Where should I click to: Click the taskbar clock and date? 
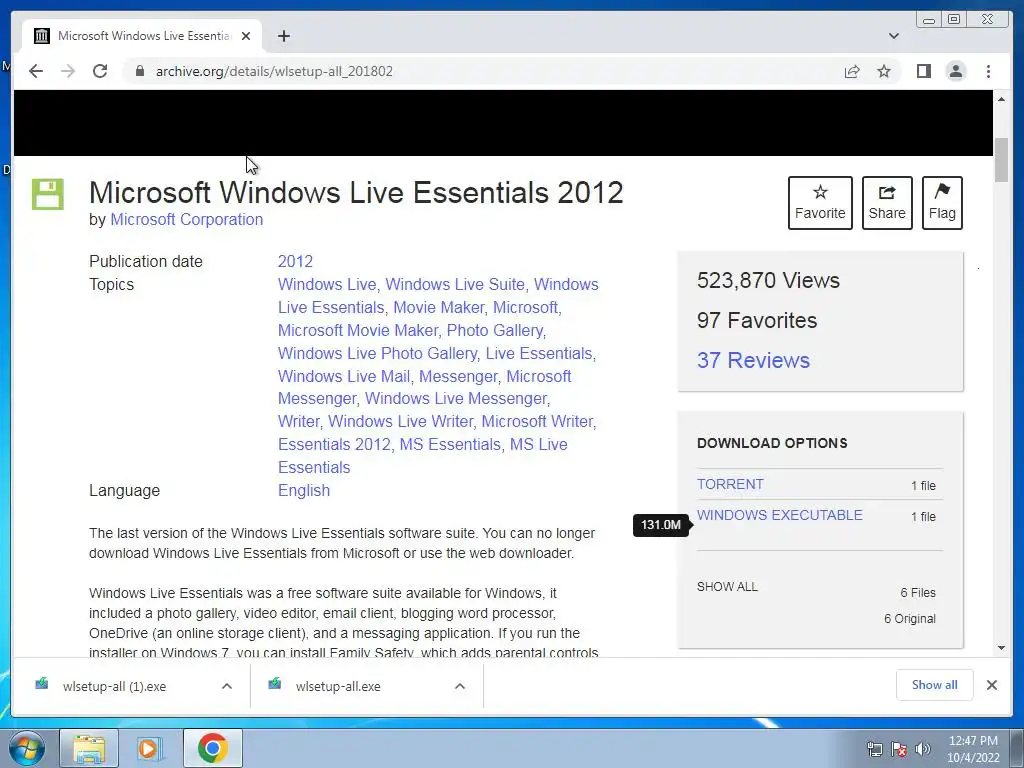point(973,749)
